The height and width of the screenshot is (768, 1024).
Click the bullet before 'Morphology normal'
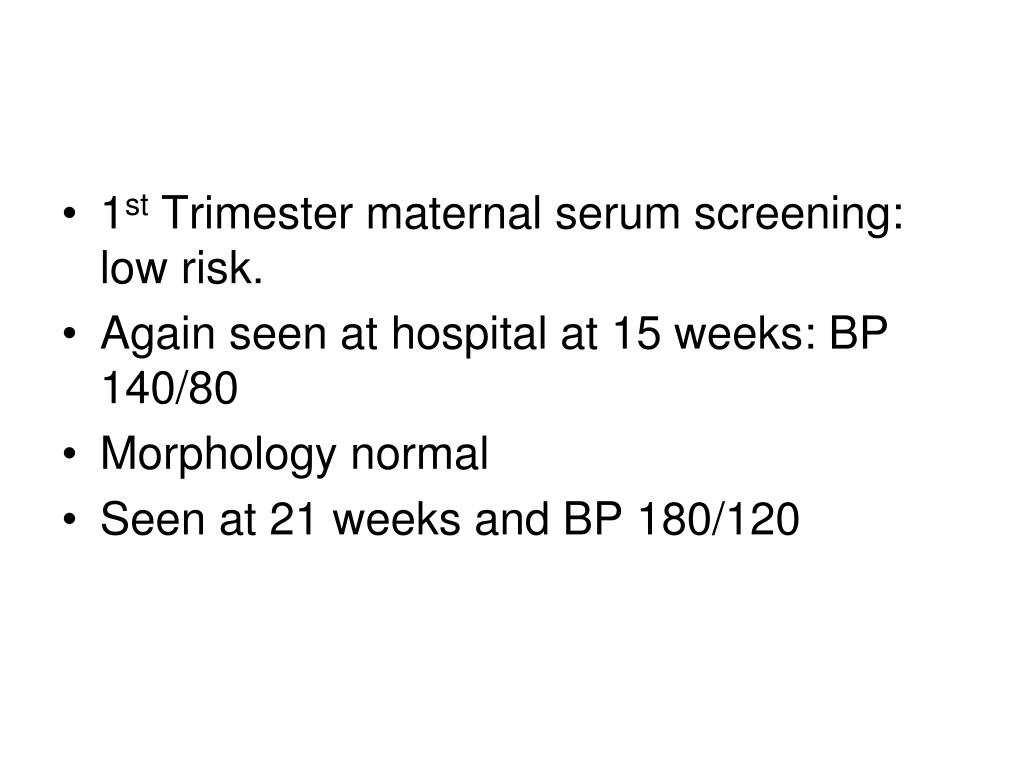[x=70, y=454]
